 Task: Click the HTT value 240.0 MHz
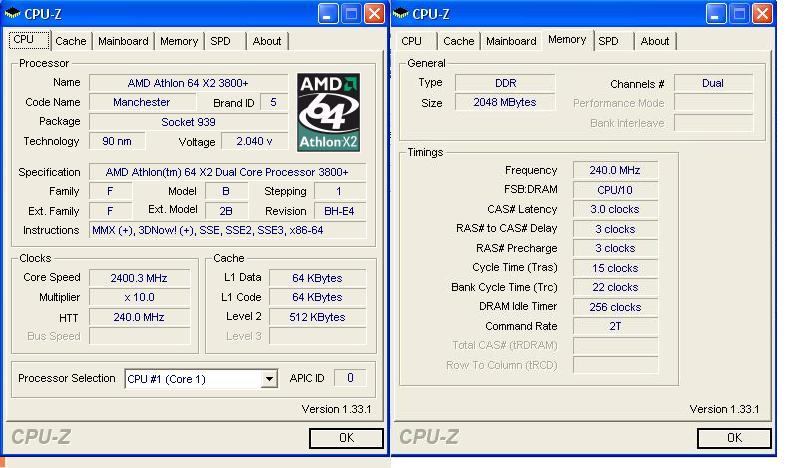pyautogui.click(x=139, y=317)
